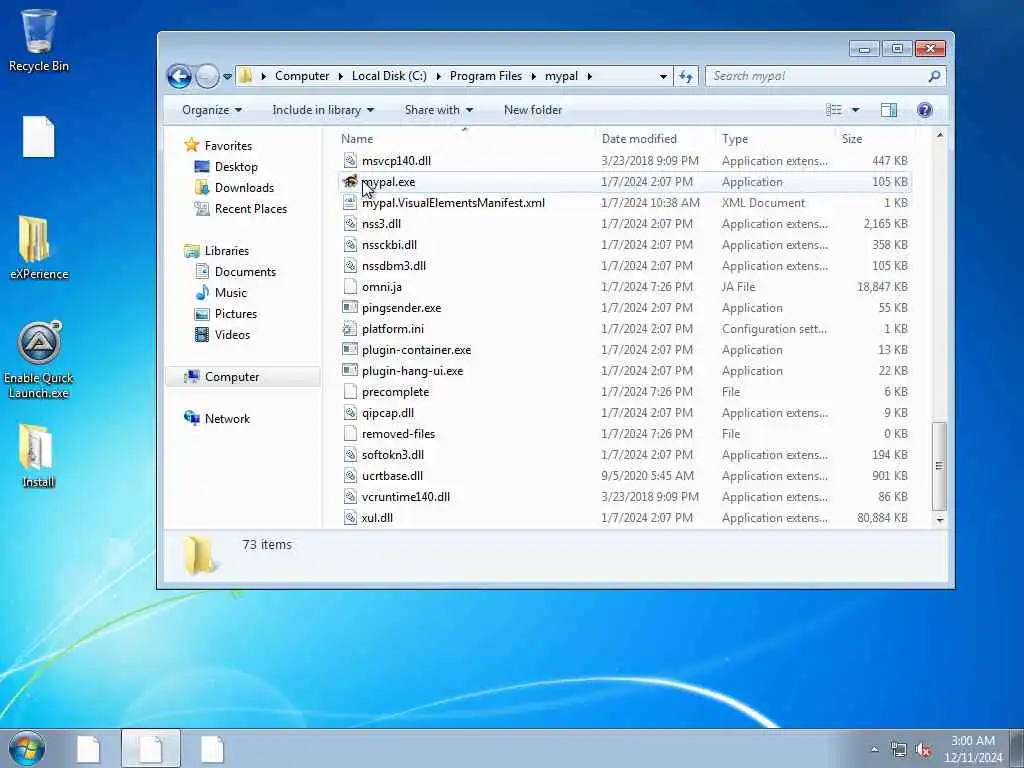Open the Windows Start button

point(27,749)
